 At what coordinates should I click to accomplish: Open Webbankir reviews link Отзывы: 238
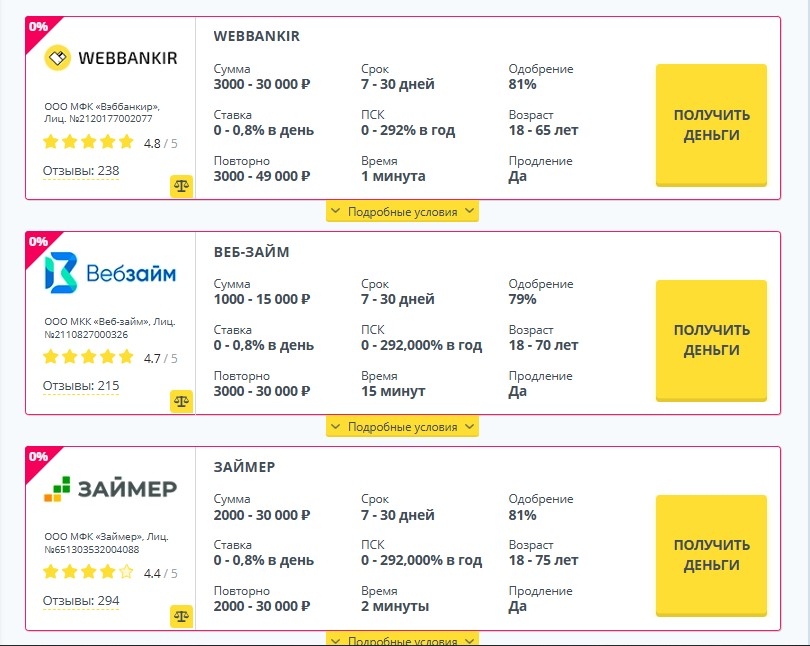pyautogui.click(x=81, y=171)
